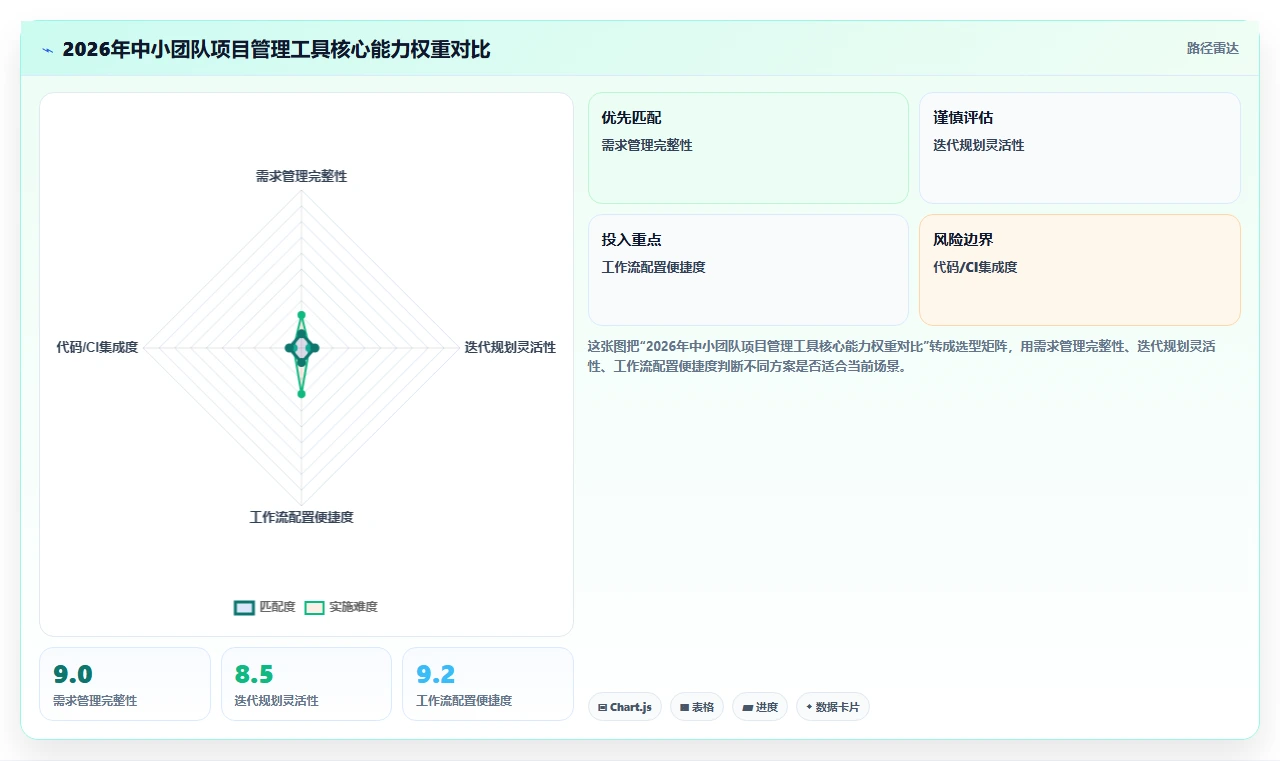Select the 进度 tag
Screen dimensions: 1280x761
coord(760,707)
